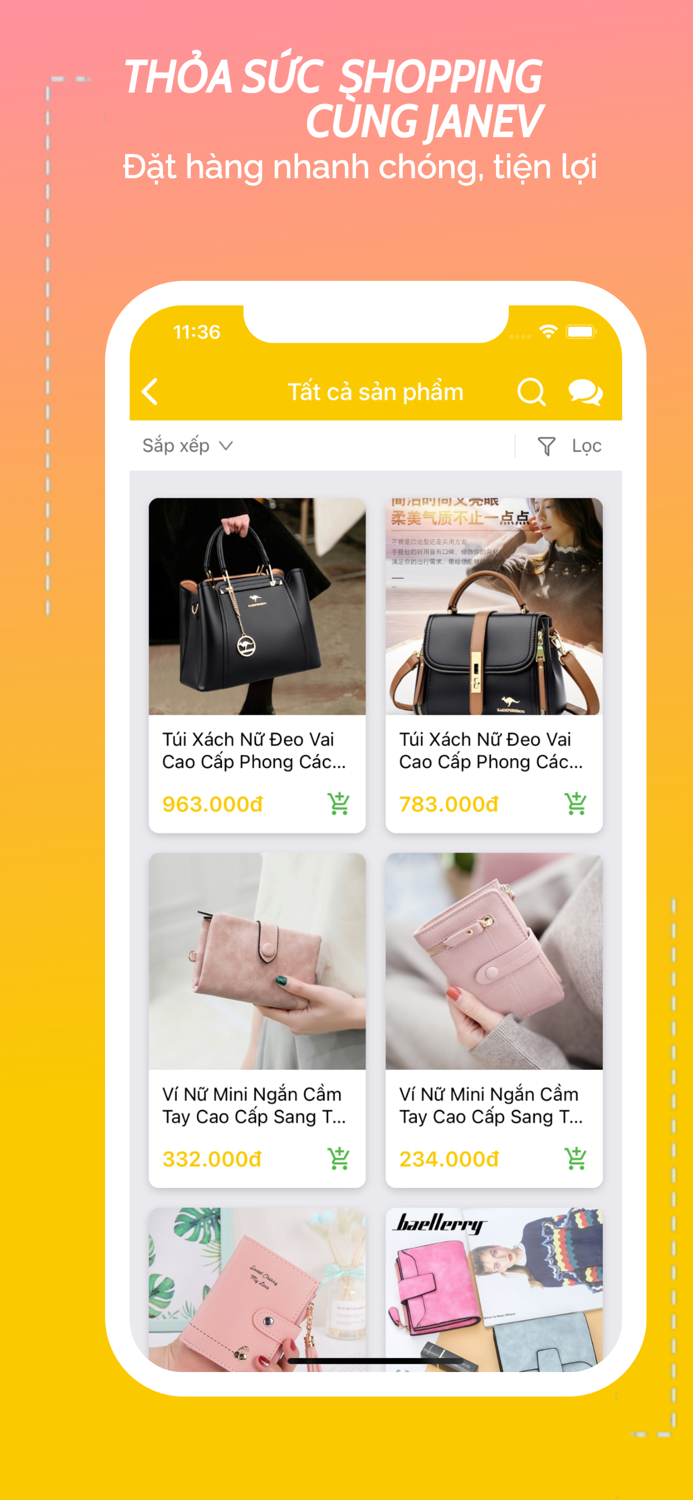Open the baellerry pink wallet product
The height and width of the screenshot is (1500, 693).
point(494,1289)
